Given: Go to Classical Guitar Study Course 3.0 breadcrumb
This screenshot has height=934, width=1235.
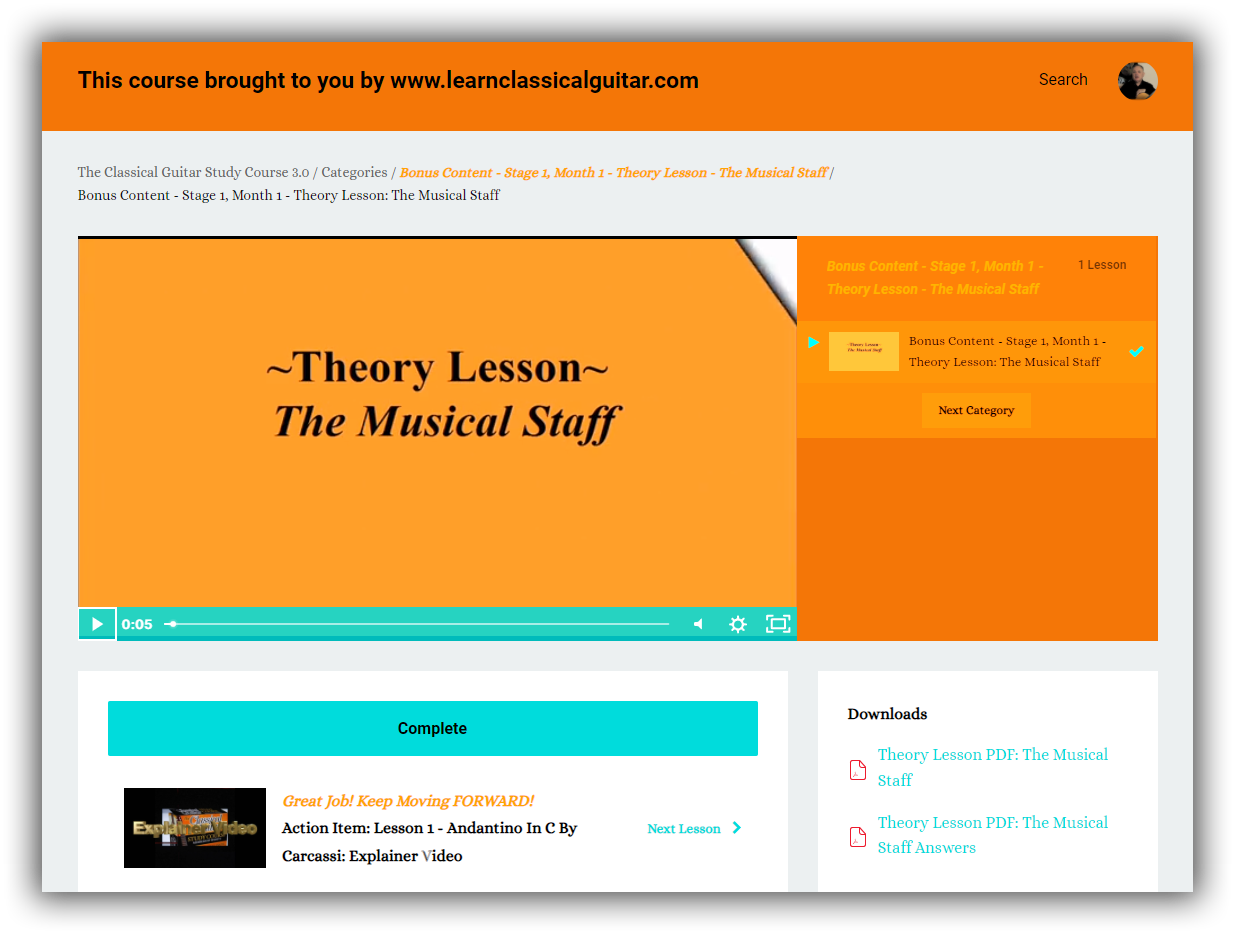Looking at the screenshot, I should click(x=193, y=173).
